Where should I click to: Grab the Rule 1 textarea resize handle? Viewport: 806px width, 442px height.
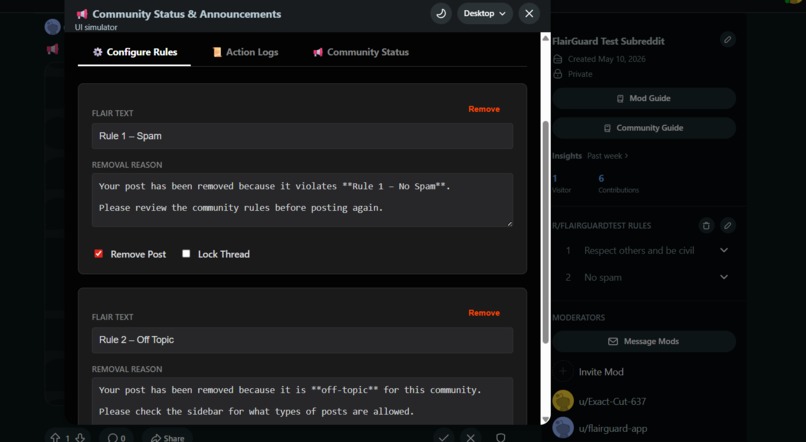[x=509, y=224]
